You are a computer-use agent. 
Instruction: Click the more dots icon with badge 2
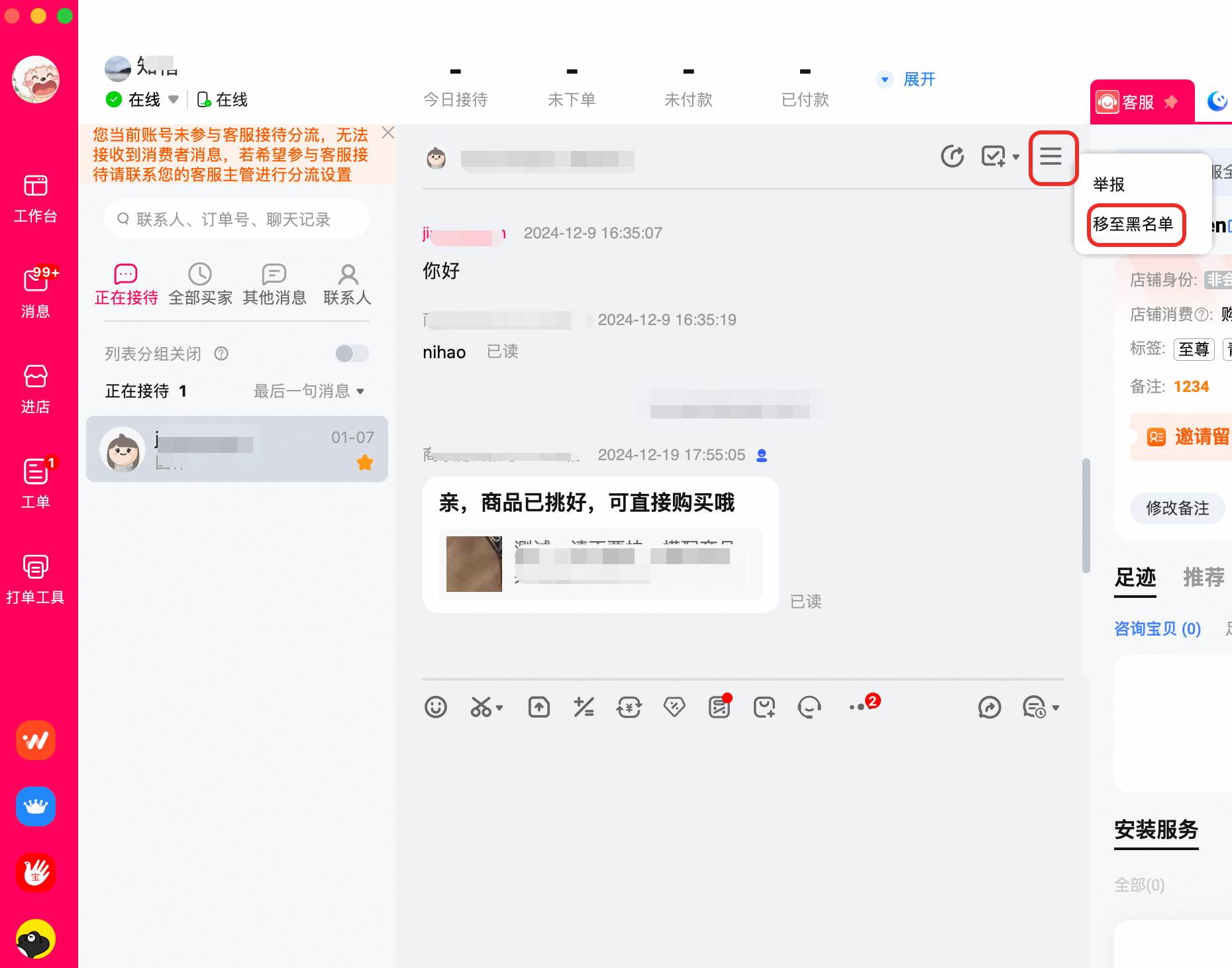pos(864,704)
